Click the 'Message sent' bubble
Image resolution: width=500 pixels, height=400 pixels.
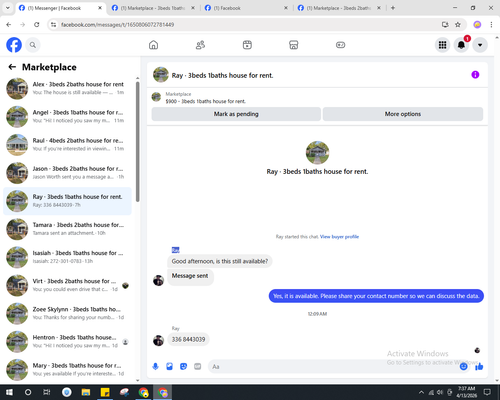(190, 276)
